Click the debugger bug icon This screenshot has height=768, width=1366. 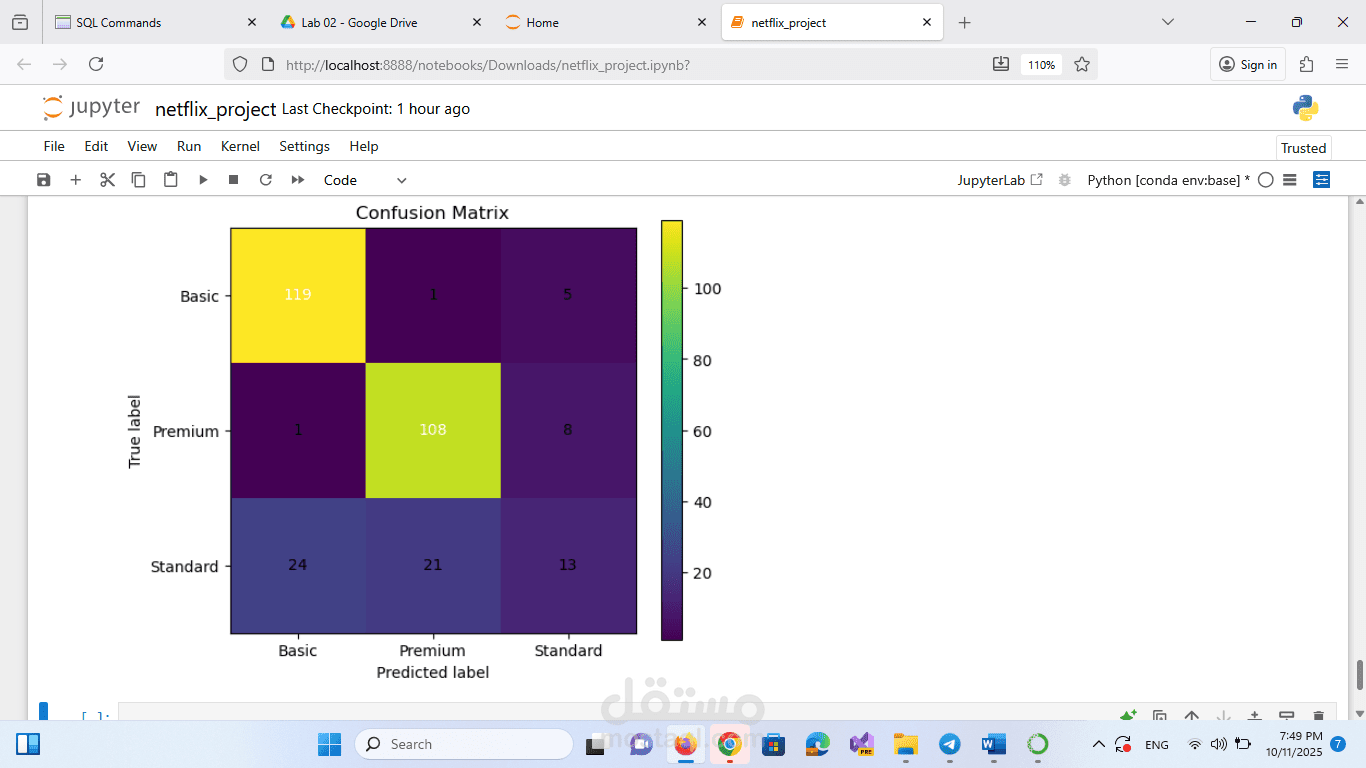click(x=1065, y=180)
